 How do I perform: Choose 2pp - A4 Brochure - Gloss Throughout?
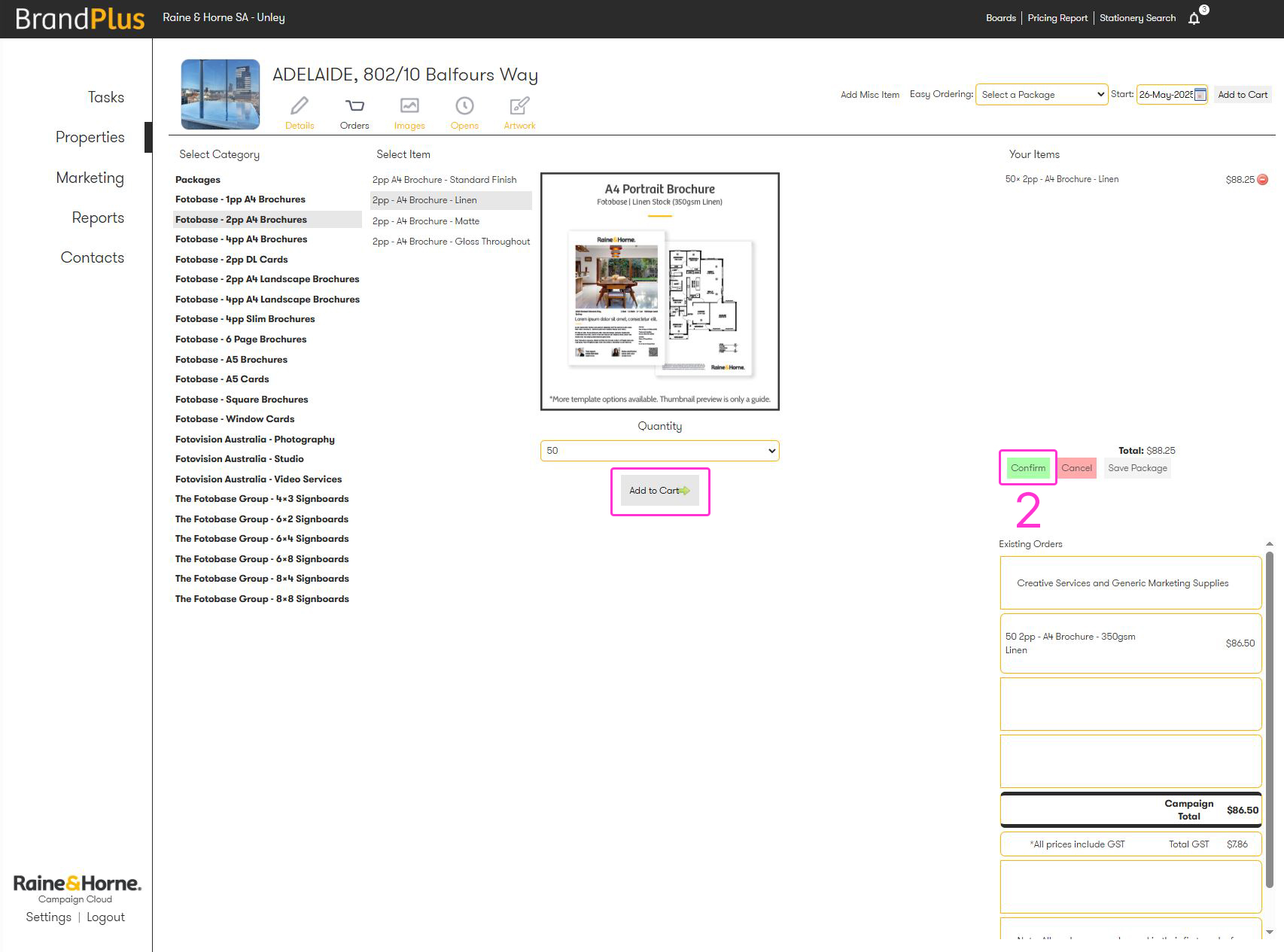(x=451, y=242)
